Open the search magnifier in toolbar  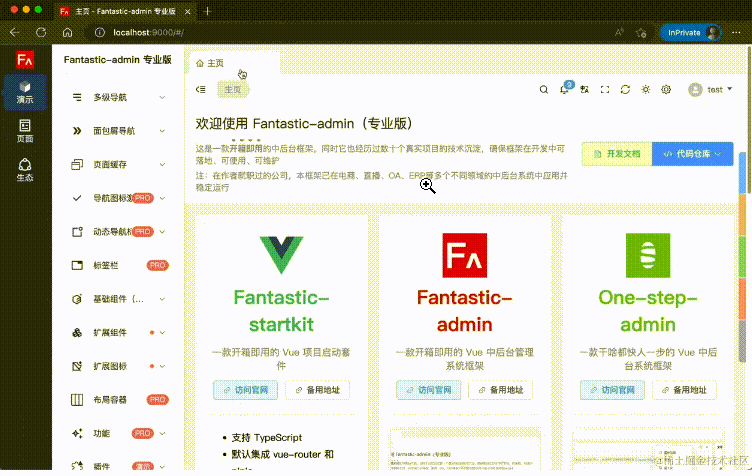point(543,90)
